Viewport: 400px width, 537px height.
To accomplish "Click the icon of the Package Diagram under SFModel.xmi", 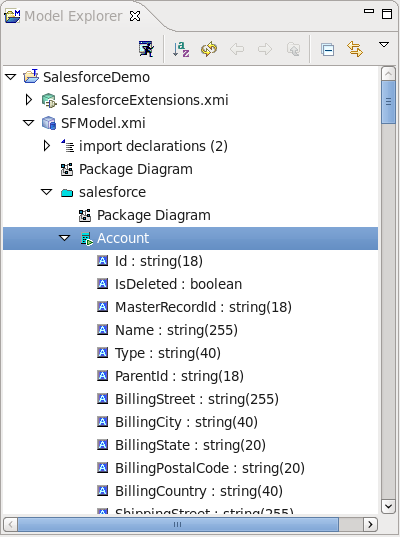I will (x=67, y=169).
